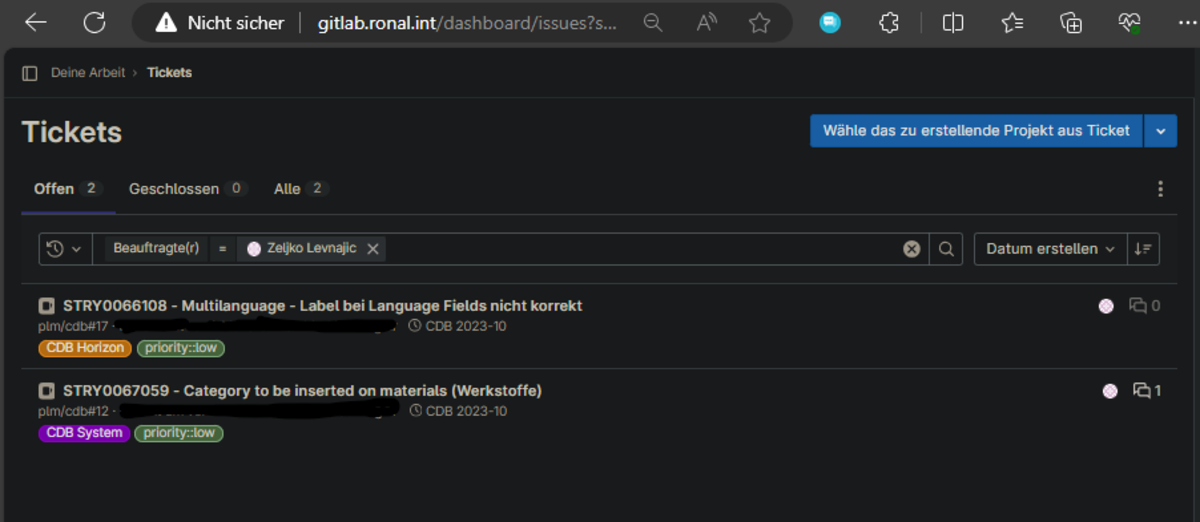Click the CDB Horizon label
This screenshot has width=1200, height=522.
(x=86, y=348)
